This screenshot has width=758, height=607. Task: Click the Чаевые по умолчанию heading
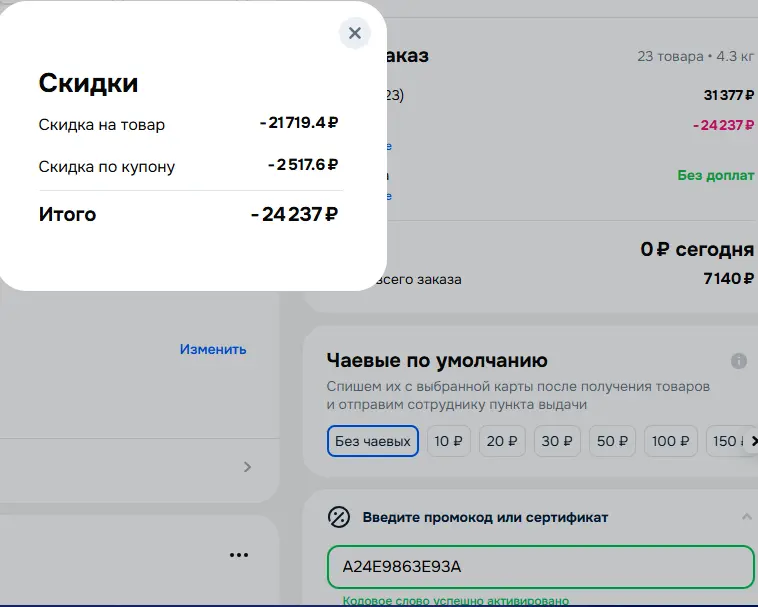click(x=437, y=361)
